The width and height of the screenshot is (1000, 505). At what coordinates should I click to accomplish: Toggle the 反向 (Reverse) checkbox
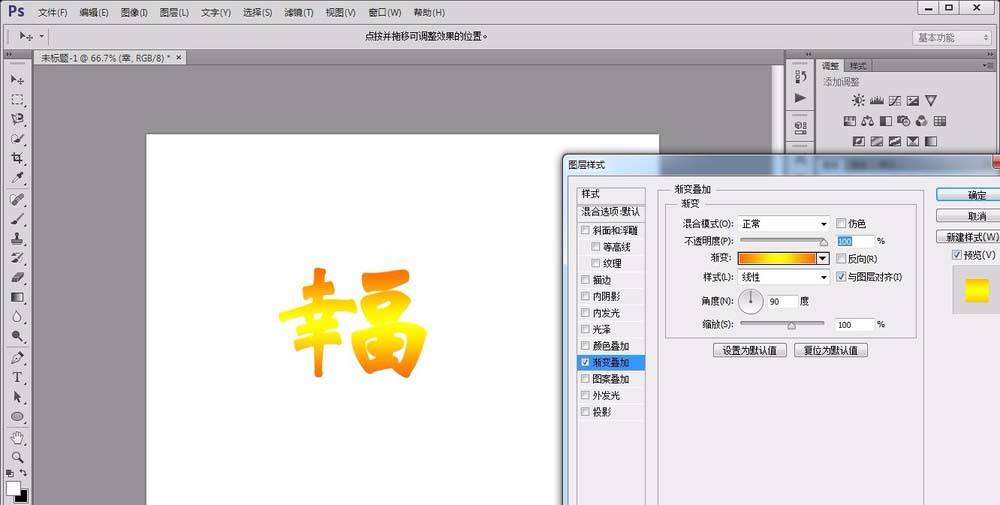(841, 258)
